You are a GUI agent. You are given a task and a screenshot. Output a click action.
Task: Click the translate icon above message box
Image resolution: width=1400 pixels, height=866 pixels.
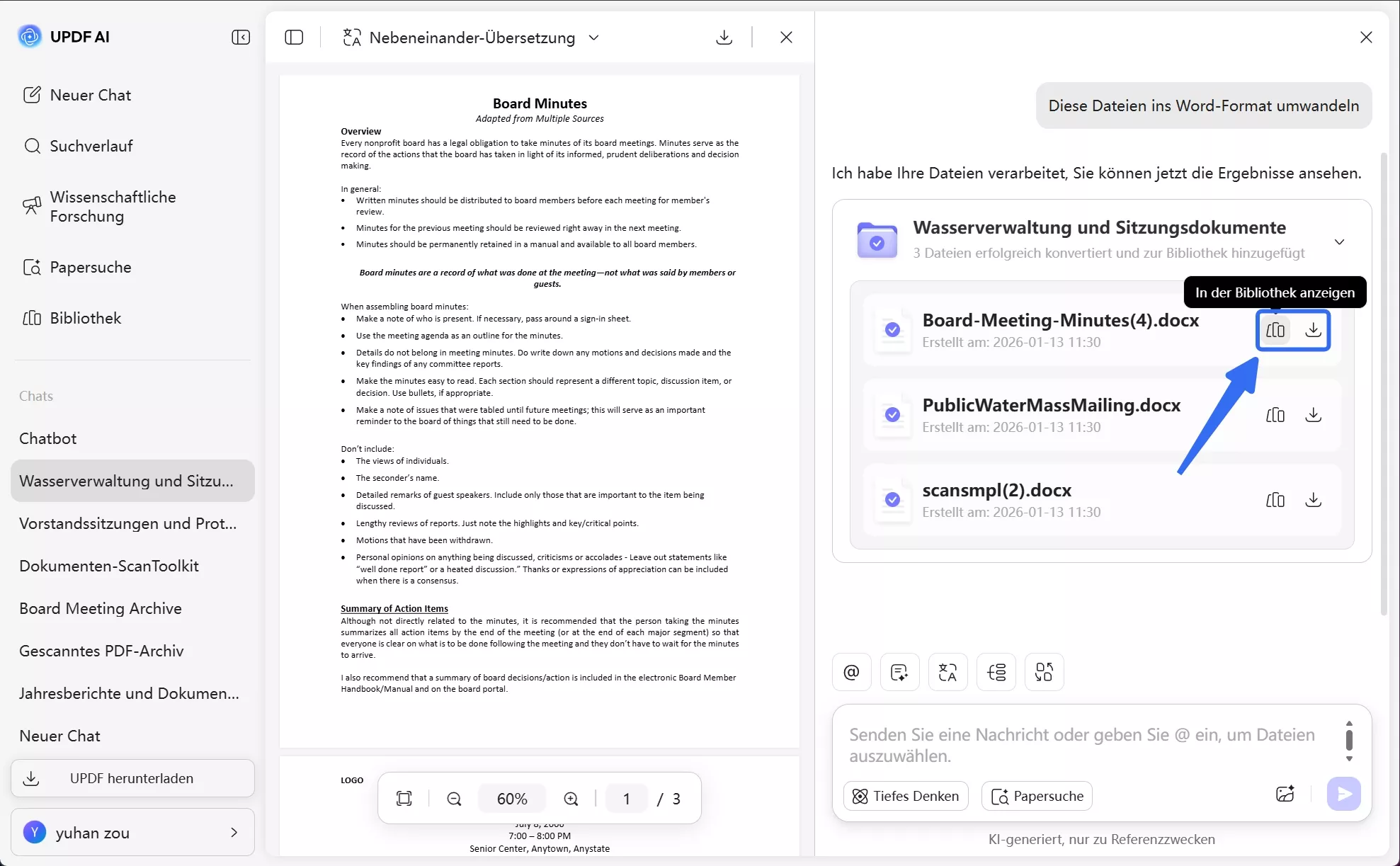(x=947, y=672)
